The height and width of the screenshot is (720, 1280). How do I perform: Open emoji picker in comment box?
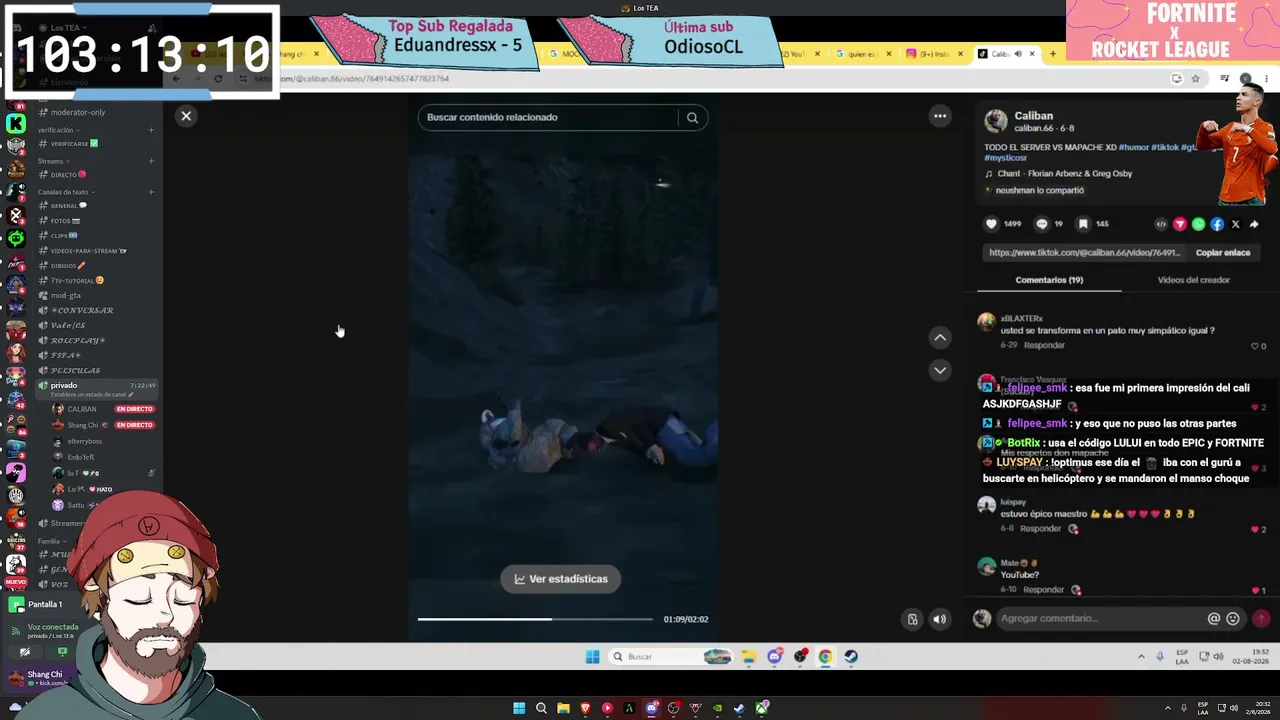1233,619
